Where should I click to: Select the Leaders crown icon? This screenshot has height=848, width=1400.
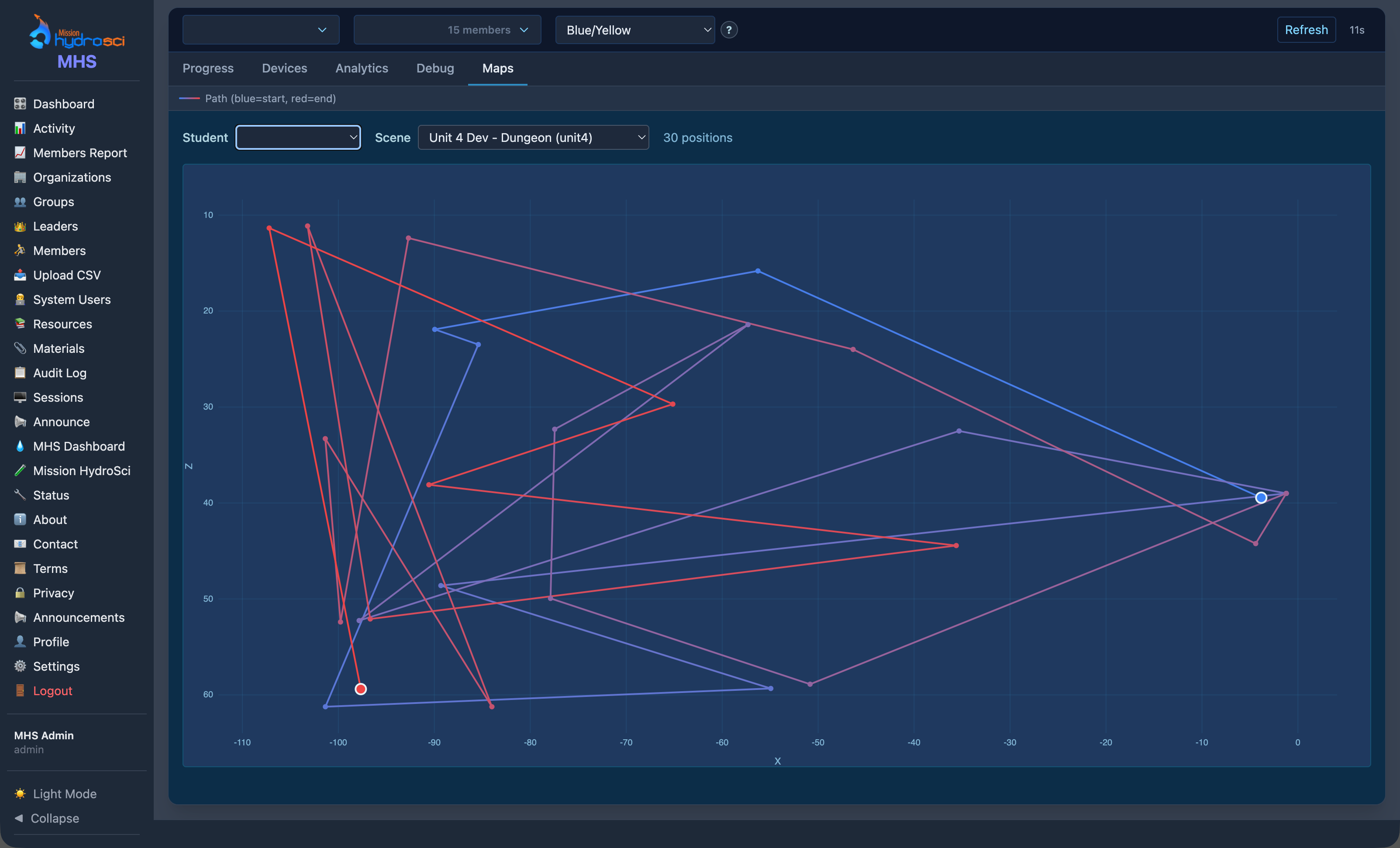pyautogui.click(x=20, y=226)
